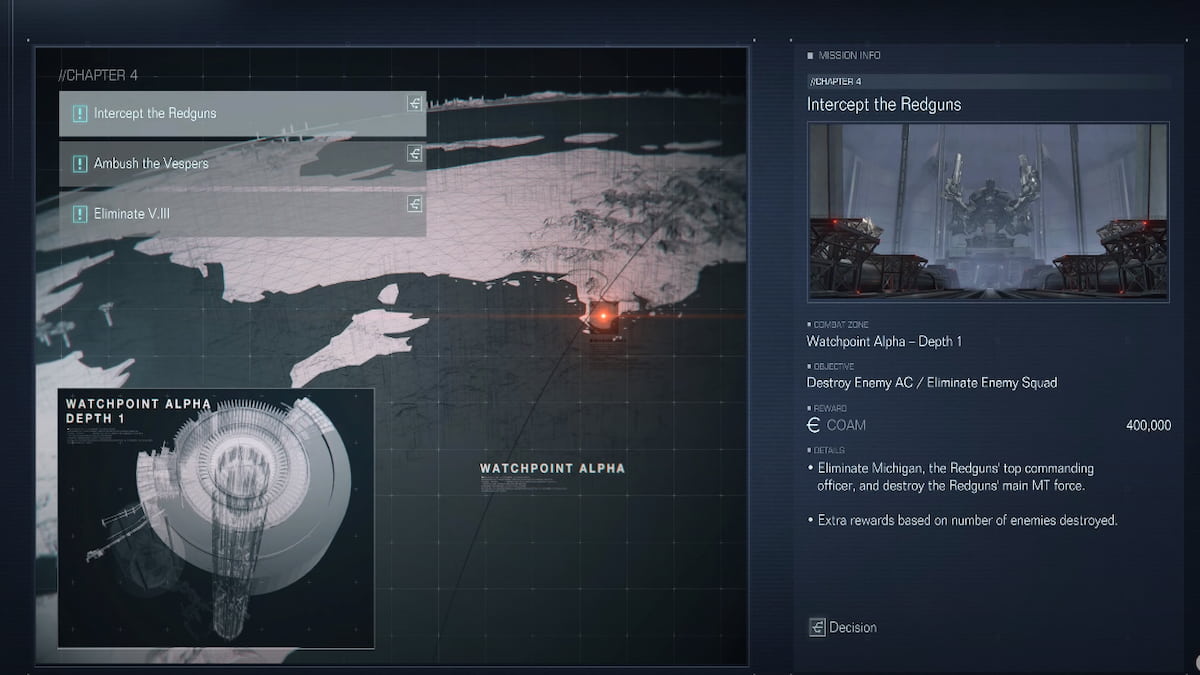Click the Decision text label
This screenshot has width=1200, height=675.
[851, 627]
